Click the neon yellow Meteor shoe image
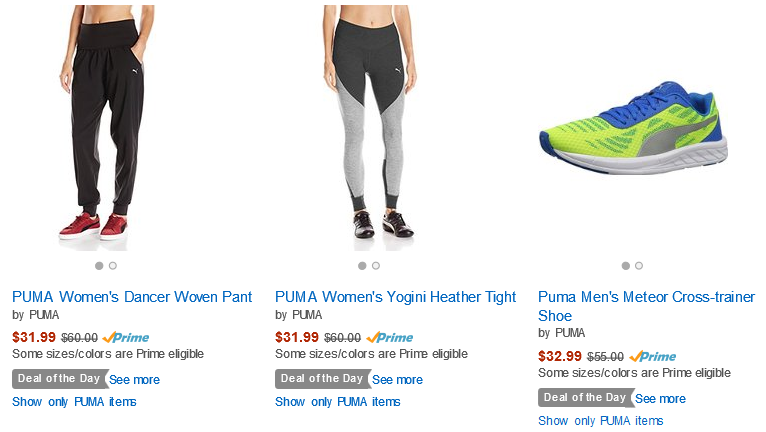766x432 pixels. pyautogui.click(x=633, y=128)
